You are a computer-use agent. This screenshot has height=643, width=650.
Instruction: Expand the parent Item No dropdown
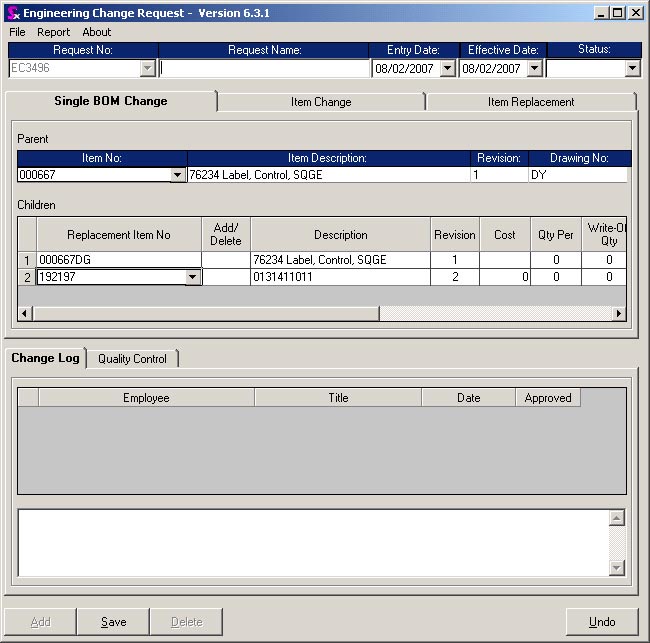point(178,175)
